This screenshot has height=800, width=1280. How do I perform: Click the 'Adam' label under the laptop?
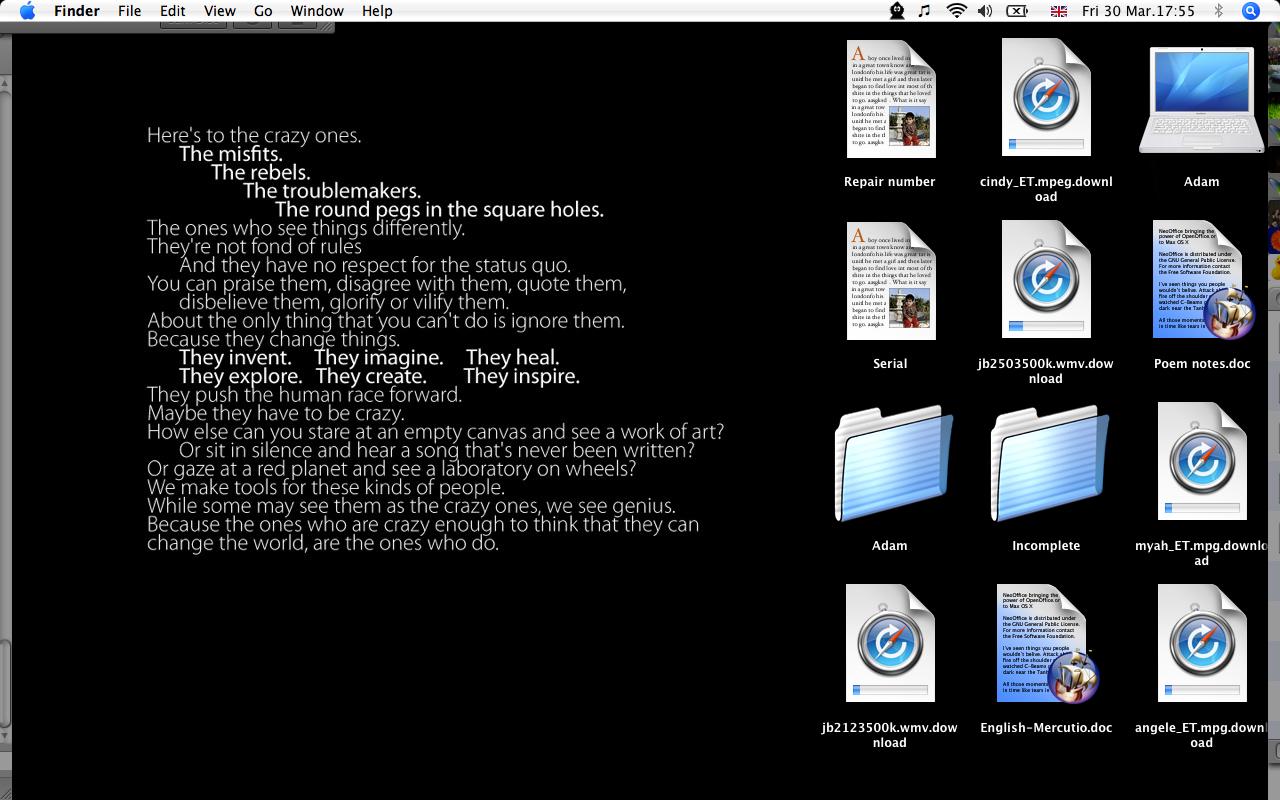click(1202, 182)
